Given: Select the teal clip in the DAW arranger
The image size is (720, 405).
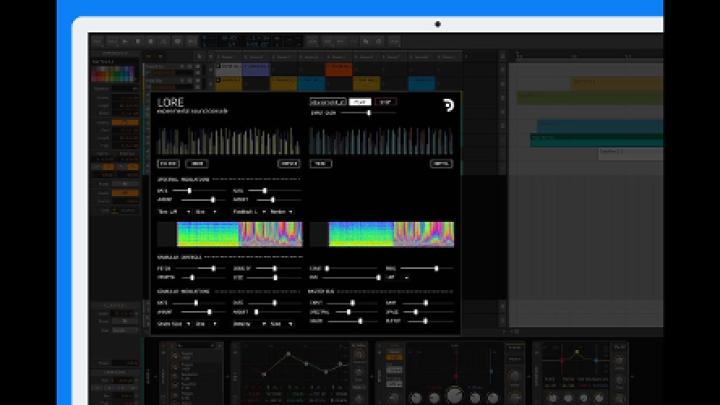Looking at the screenshot, I should [596, 141].
